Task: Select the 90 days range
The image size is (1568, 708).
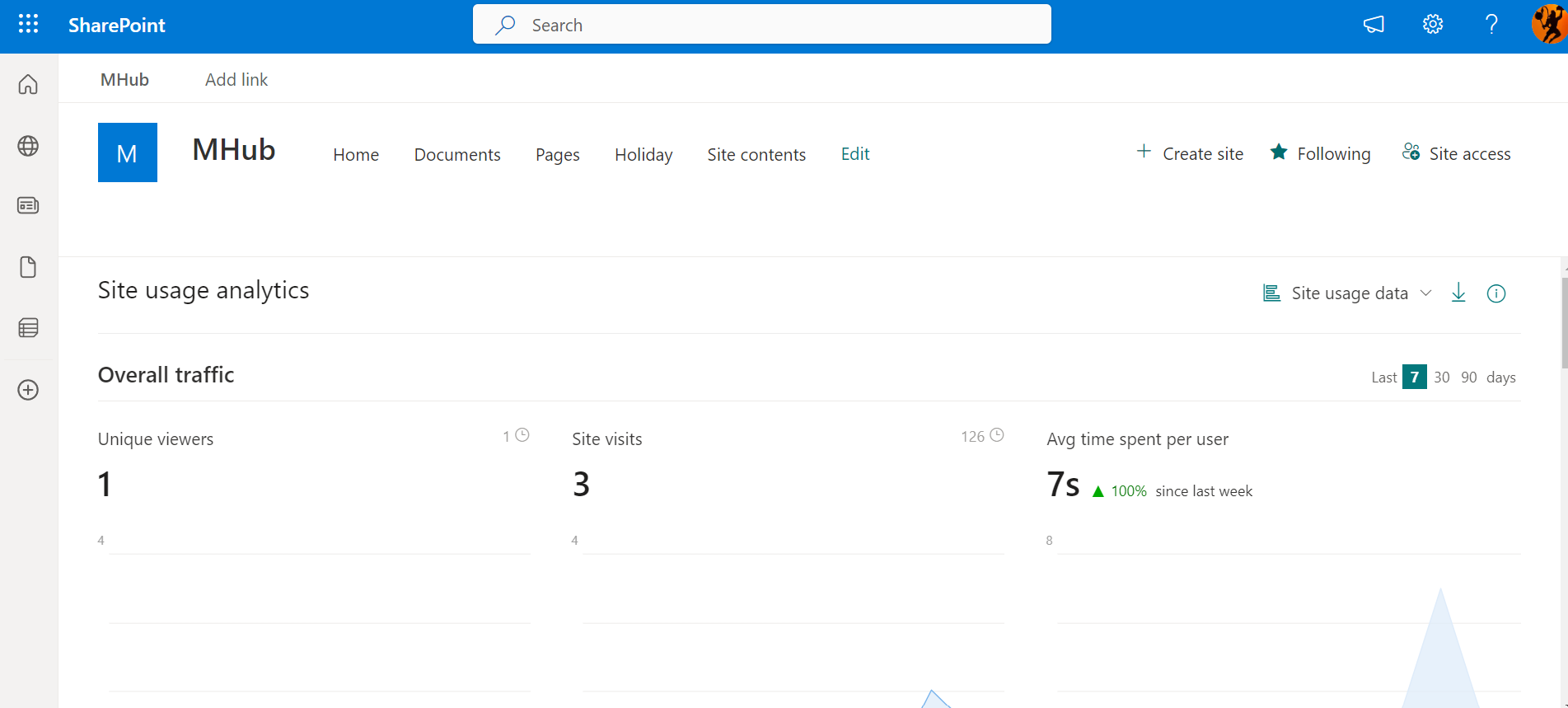Action: (1468, 377)
